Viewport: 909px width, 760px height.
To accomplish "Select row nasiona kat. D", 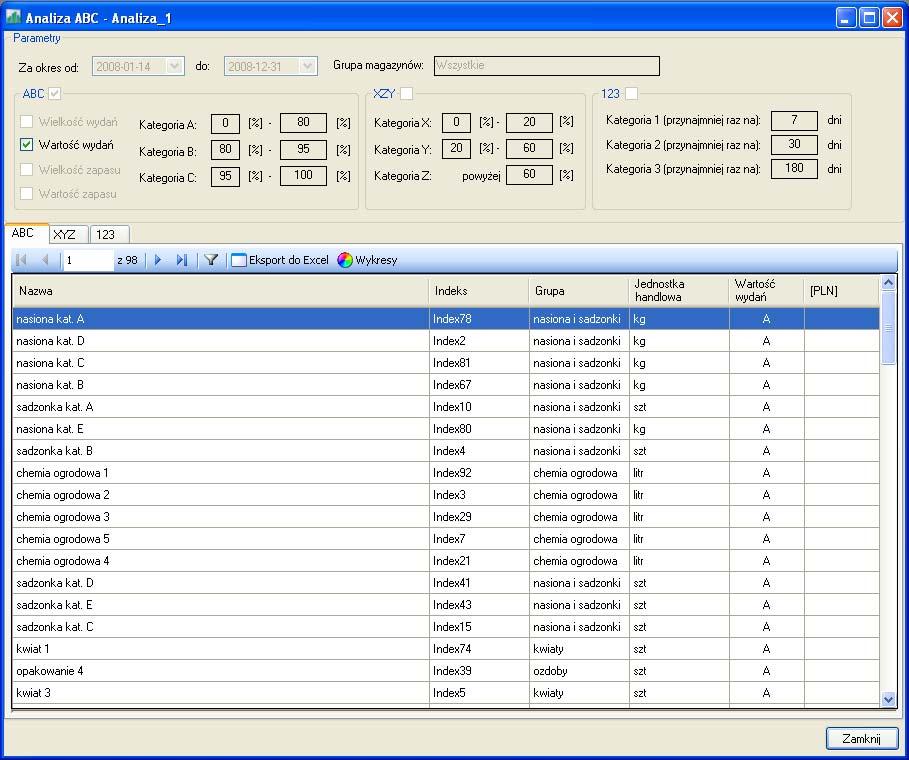I will pos(446,341).
